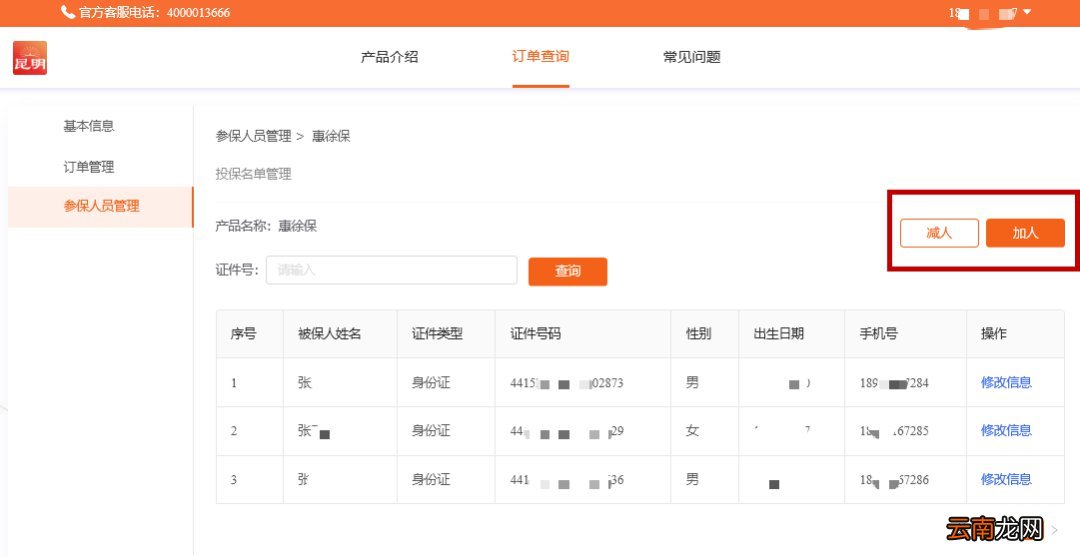Open the 产品介绍 tab

[389, 57]
